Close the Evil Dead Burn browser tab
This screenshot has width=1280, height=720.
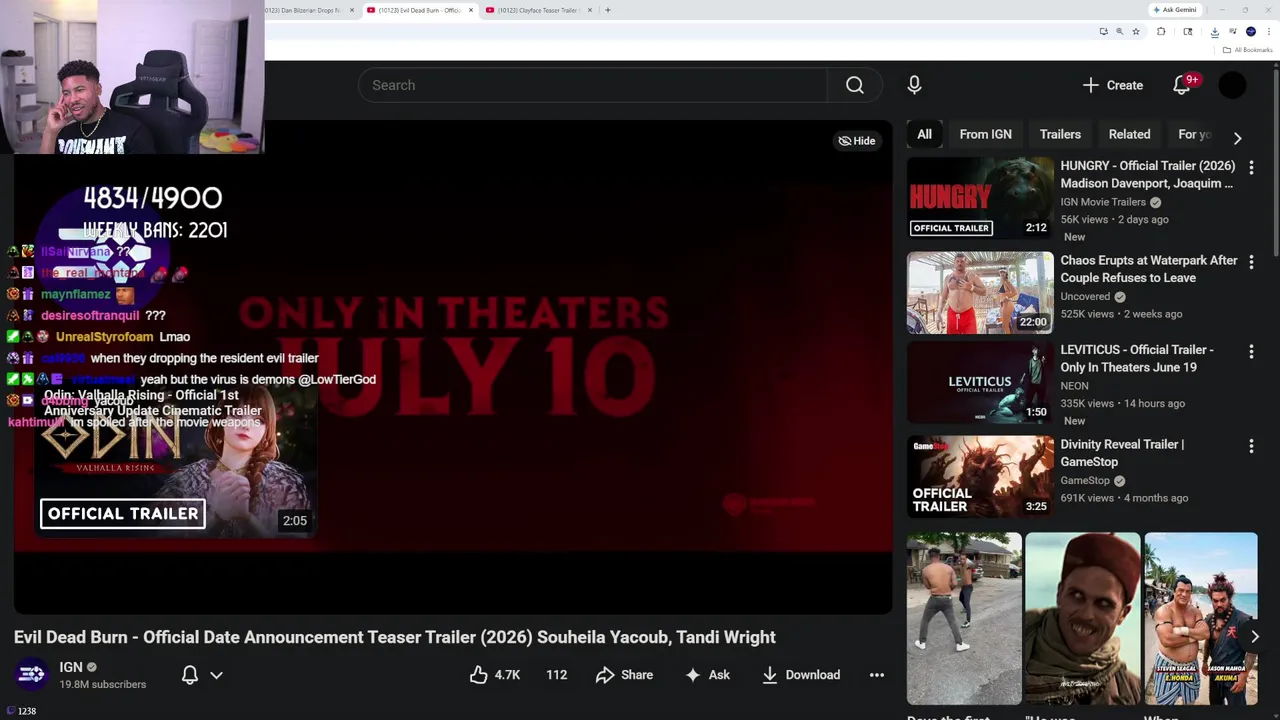tap(470, 10)
